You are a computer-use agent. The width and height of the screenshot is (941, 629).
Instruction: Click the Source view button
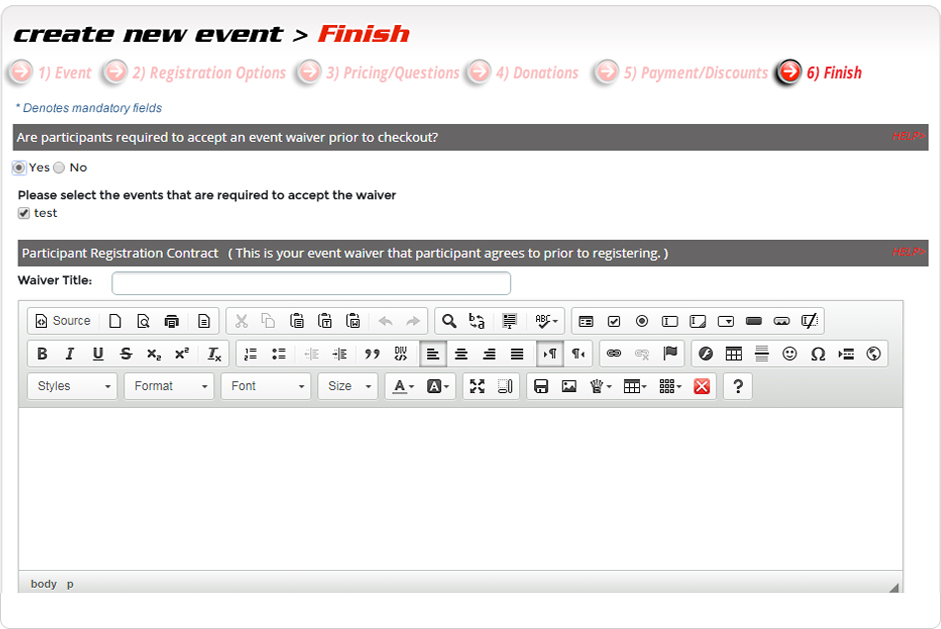point(63,321)
